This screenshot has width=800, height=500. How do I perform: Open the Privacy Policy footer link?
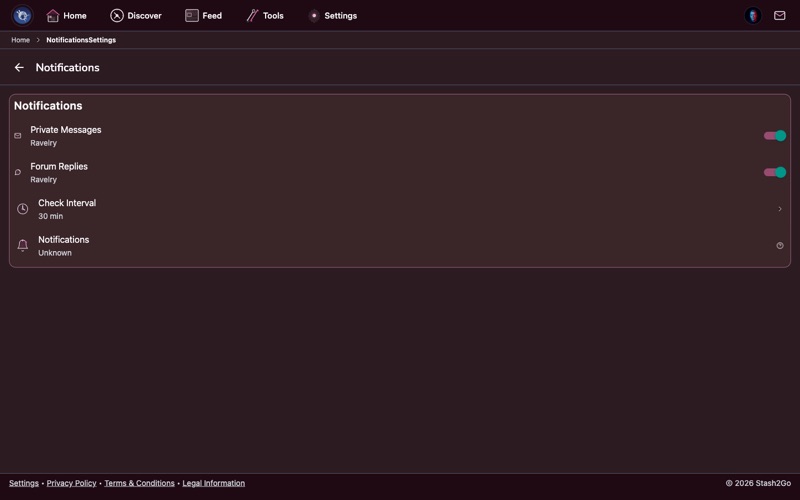point(71,483)
